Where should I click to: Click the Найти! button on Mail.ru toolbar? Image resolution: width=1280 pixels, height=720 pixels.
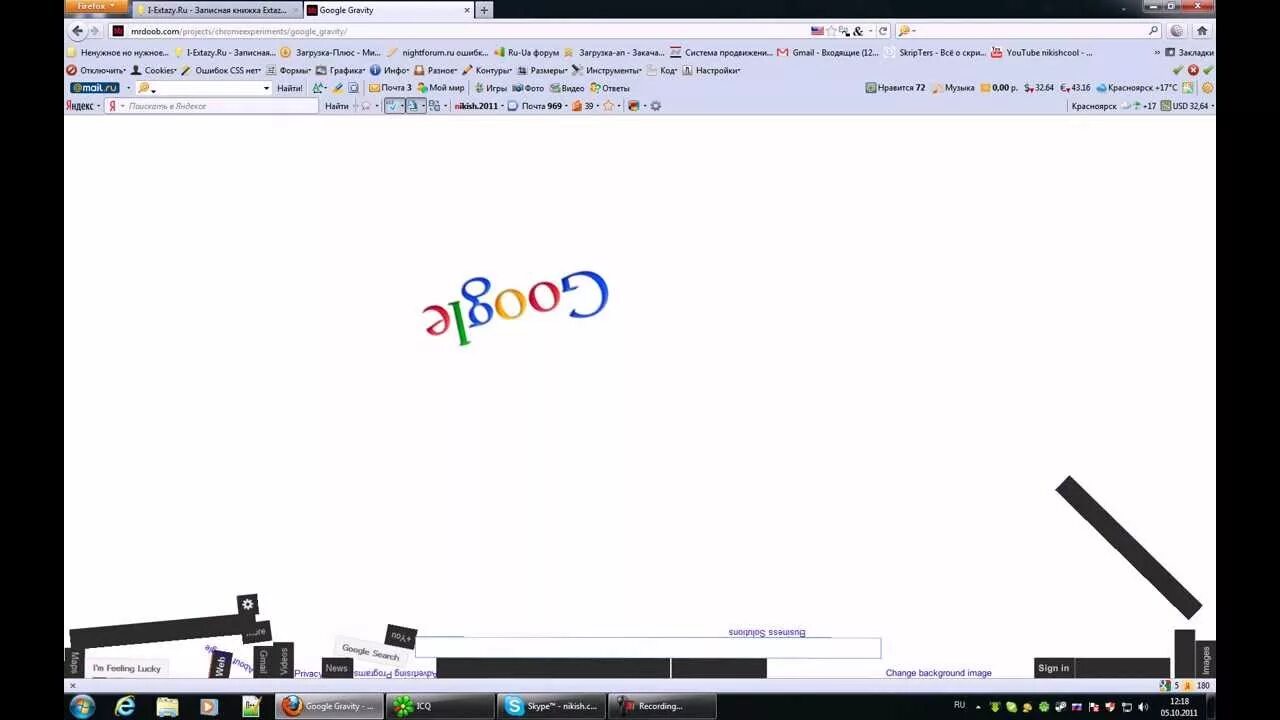coord(290,88)
